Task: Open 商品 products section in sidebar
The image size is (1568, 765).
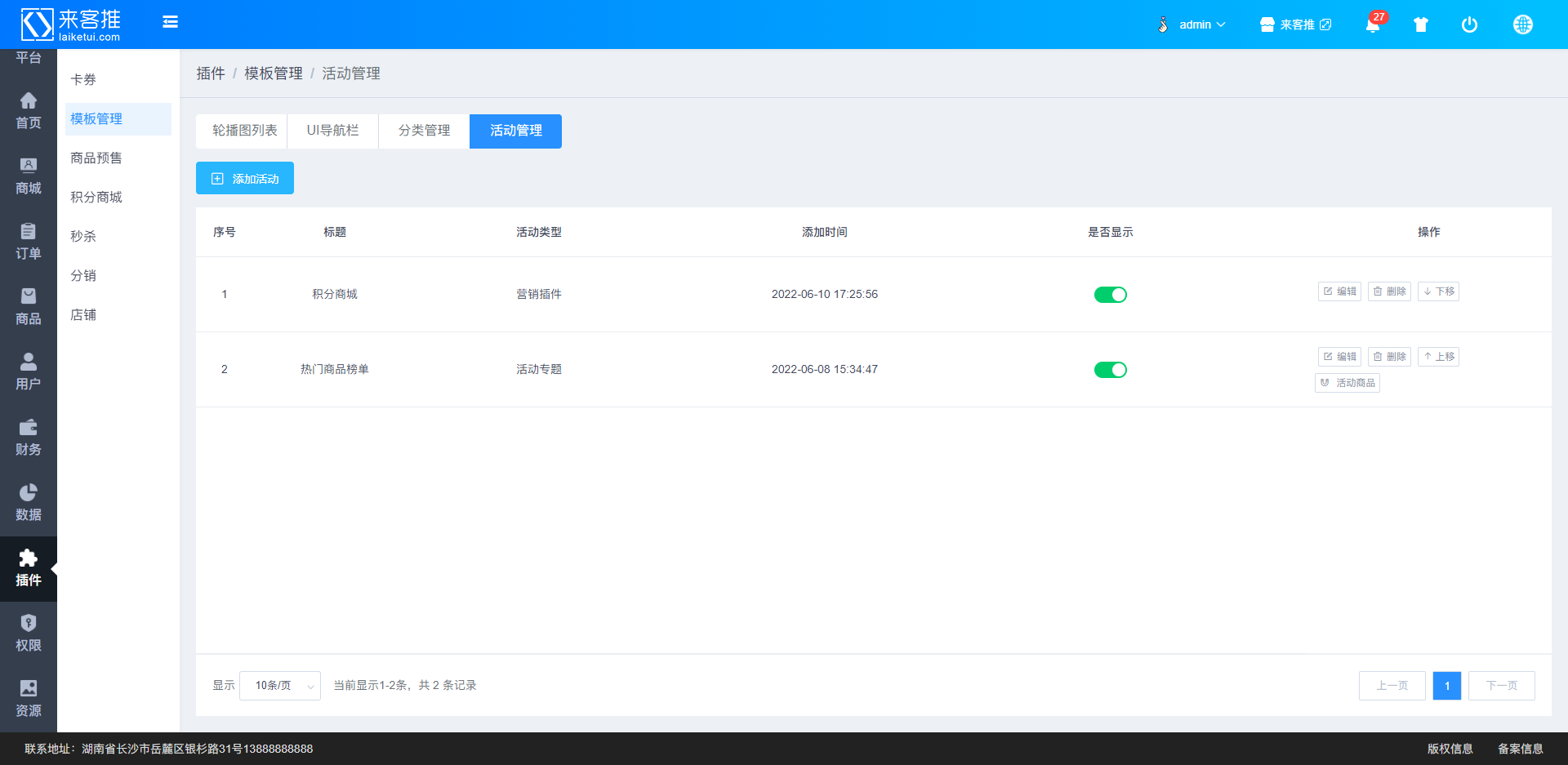Action: tap(29, 307)
